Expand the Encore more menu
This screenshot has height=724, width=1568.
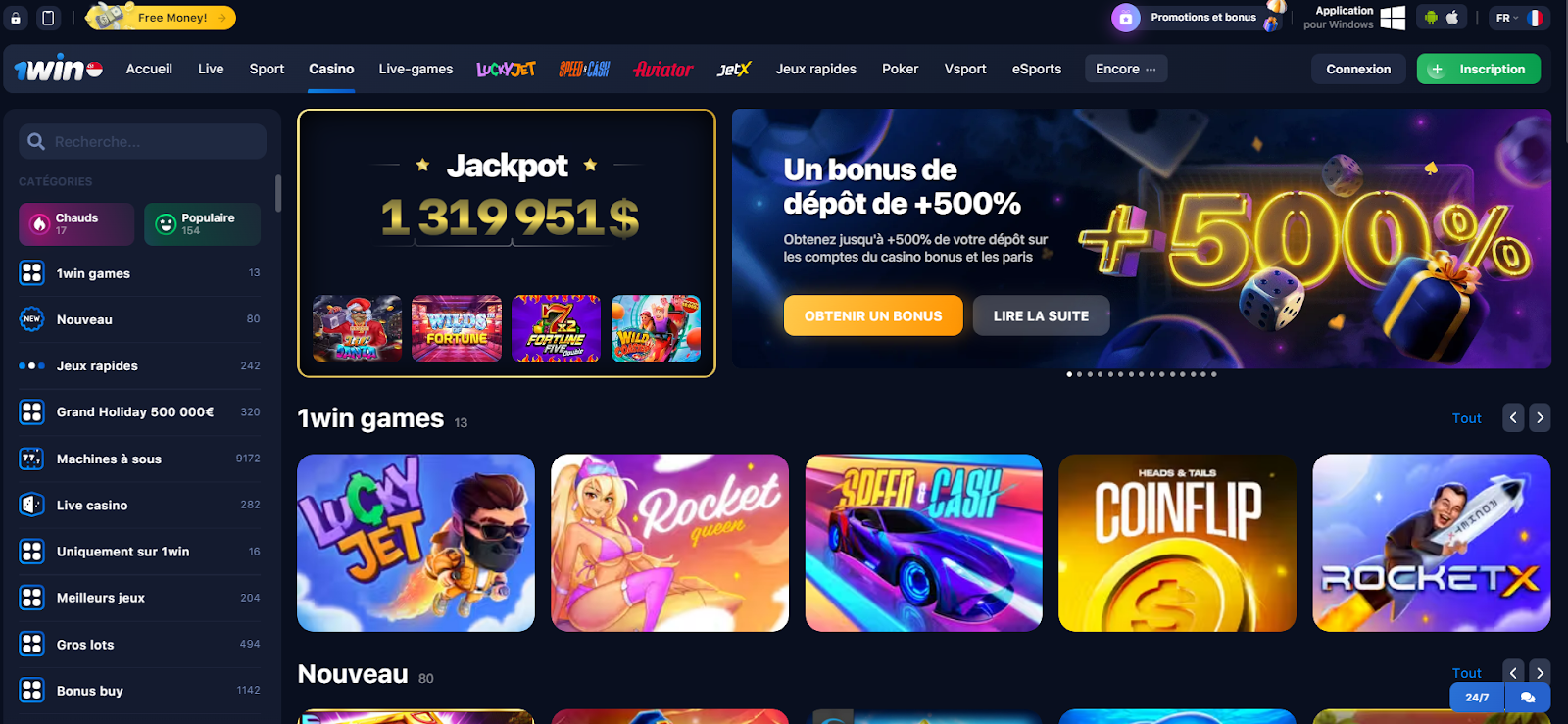[1126, 69]
